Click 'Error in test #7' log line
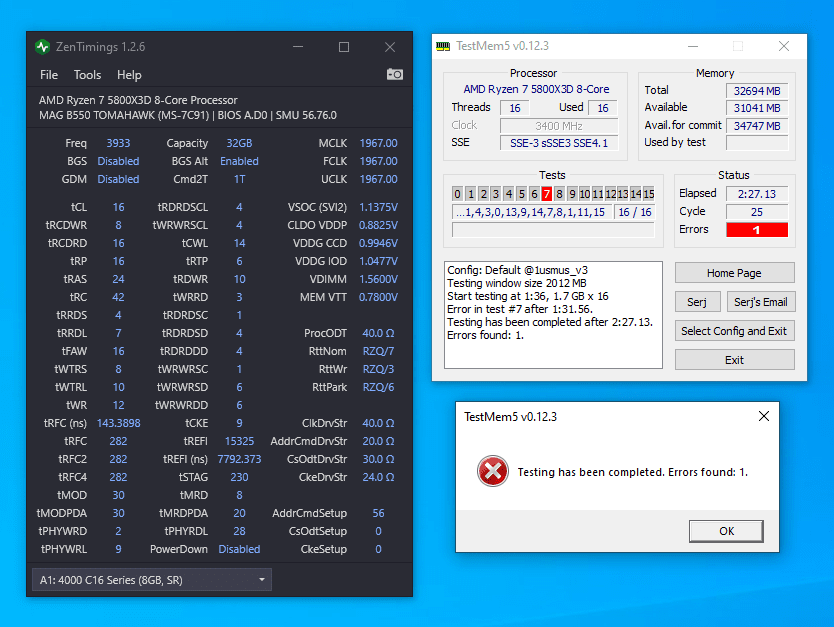Screen dimensions: 834x627 pyautogui.click(x=520, y=309)
